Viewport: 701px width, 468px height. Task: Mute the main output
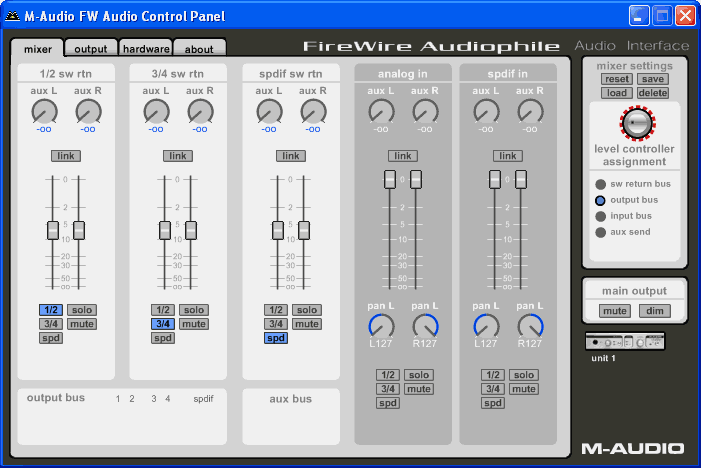[615, 311]
